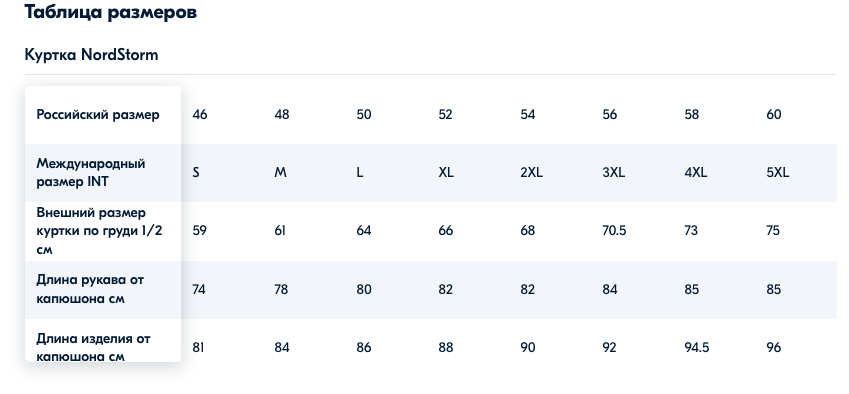Click garment length value 86
The width and height of the screenshot is (849, 394).
(364, 347)
